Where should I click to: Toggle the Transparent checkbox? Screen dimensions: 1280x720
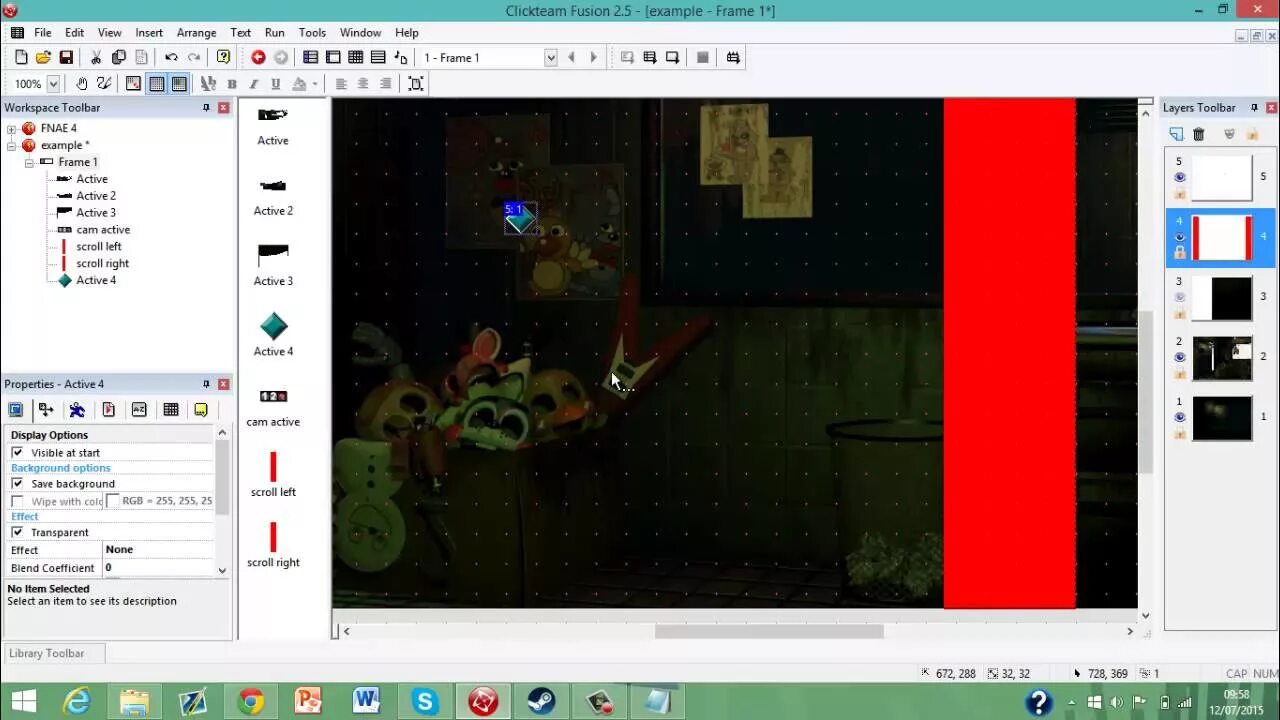tap(17, 532)
